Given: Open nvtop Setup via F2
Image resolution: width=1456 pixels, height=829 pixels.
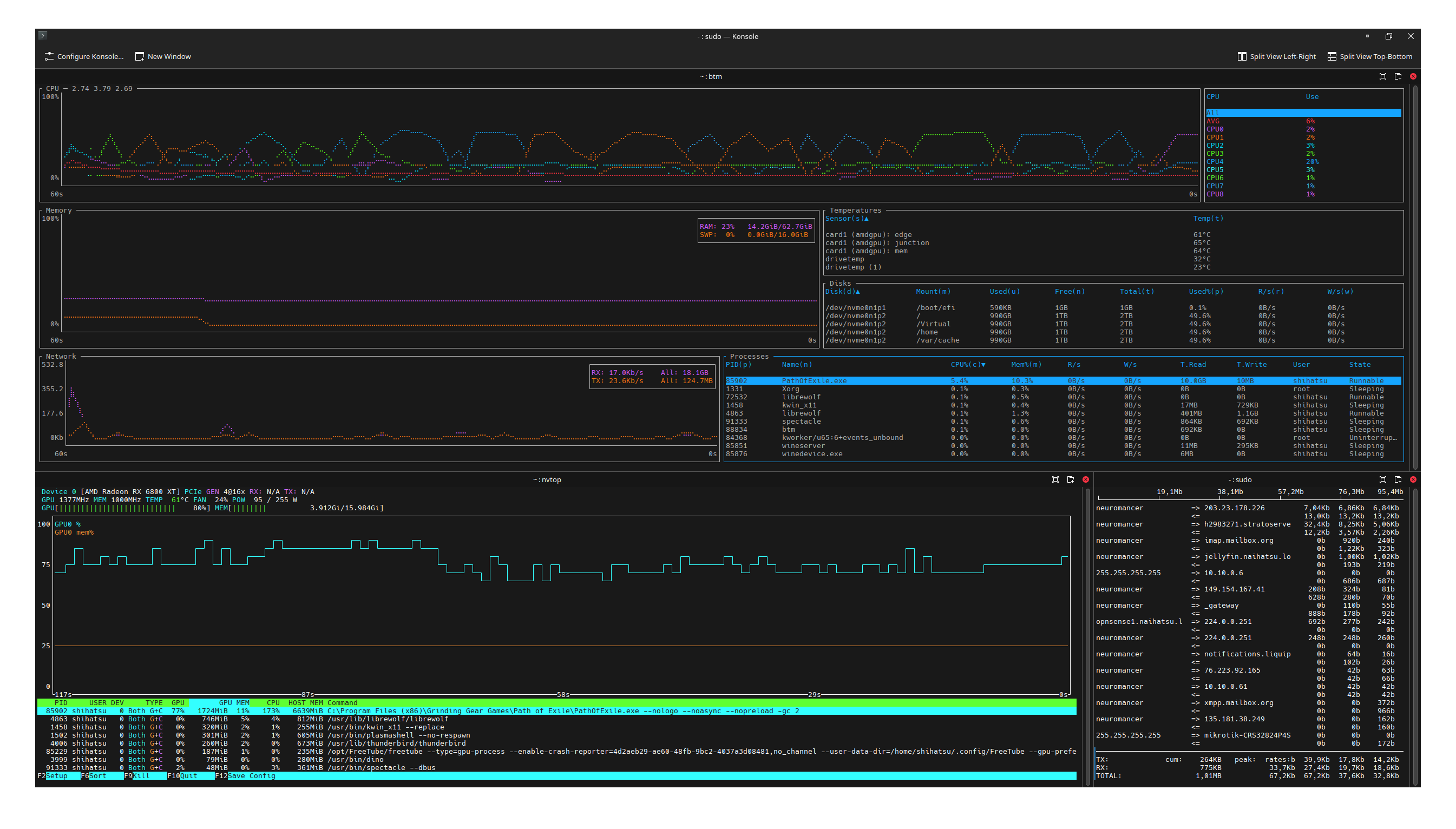Looking at the screenshot, I should click(57, 775).
